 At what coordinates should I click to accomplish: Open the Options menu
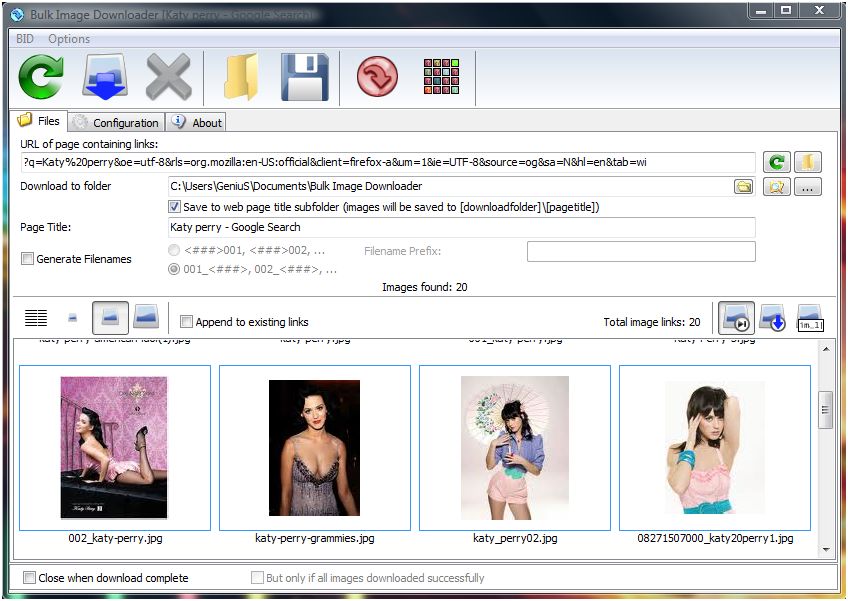point(69,39)
